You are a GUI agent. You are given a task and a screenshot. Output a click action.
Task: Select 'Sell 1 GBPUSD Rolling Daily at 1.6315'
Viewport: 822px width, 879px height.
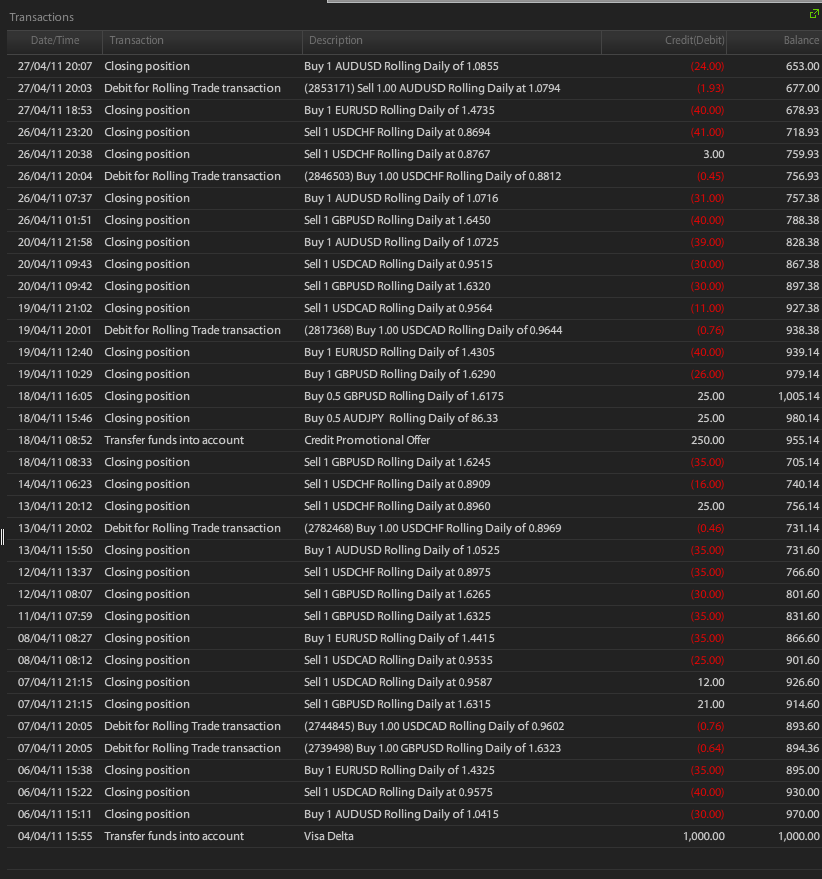coord(397,704)
